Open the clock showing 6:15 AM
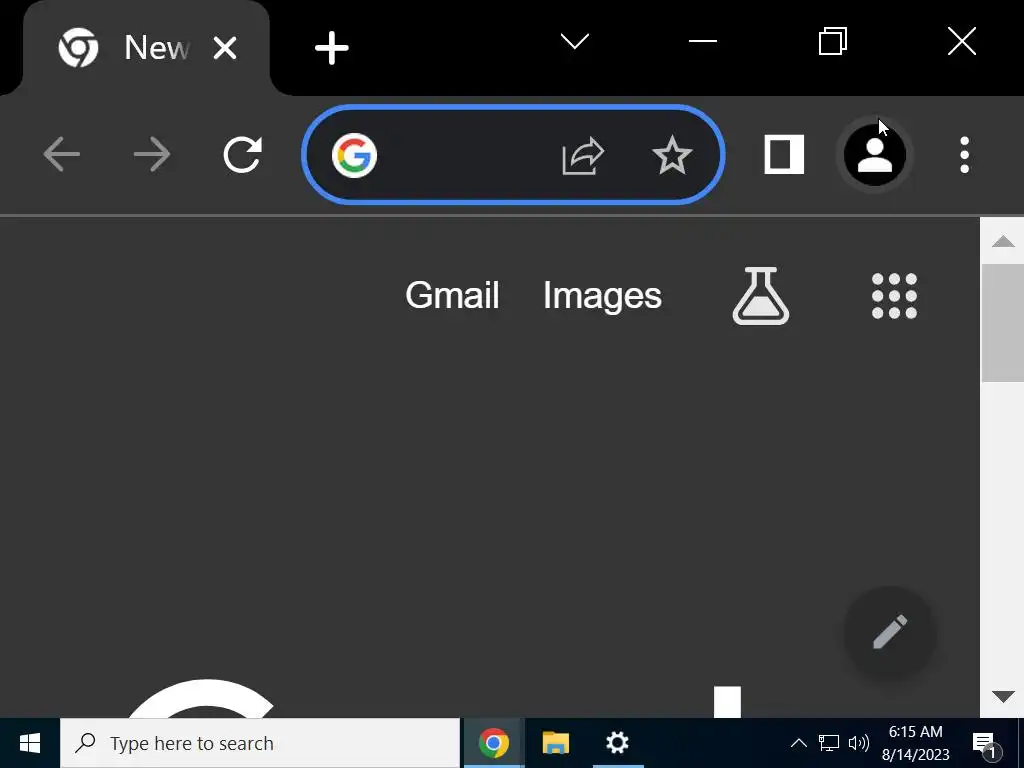Viewport: 1024px width, 768px height. (916, 743)
